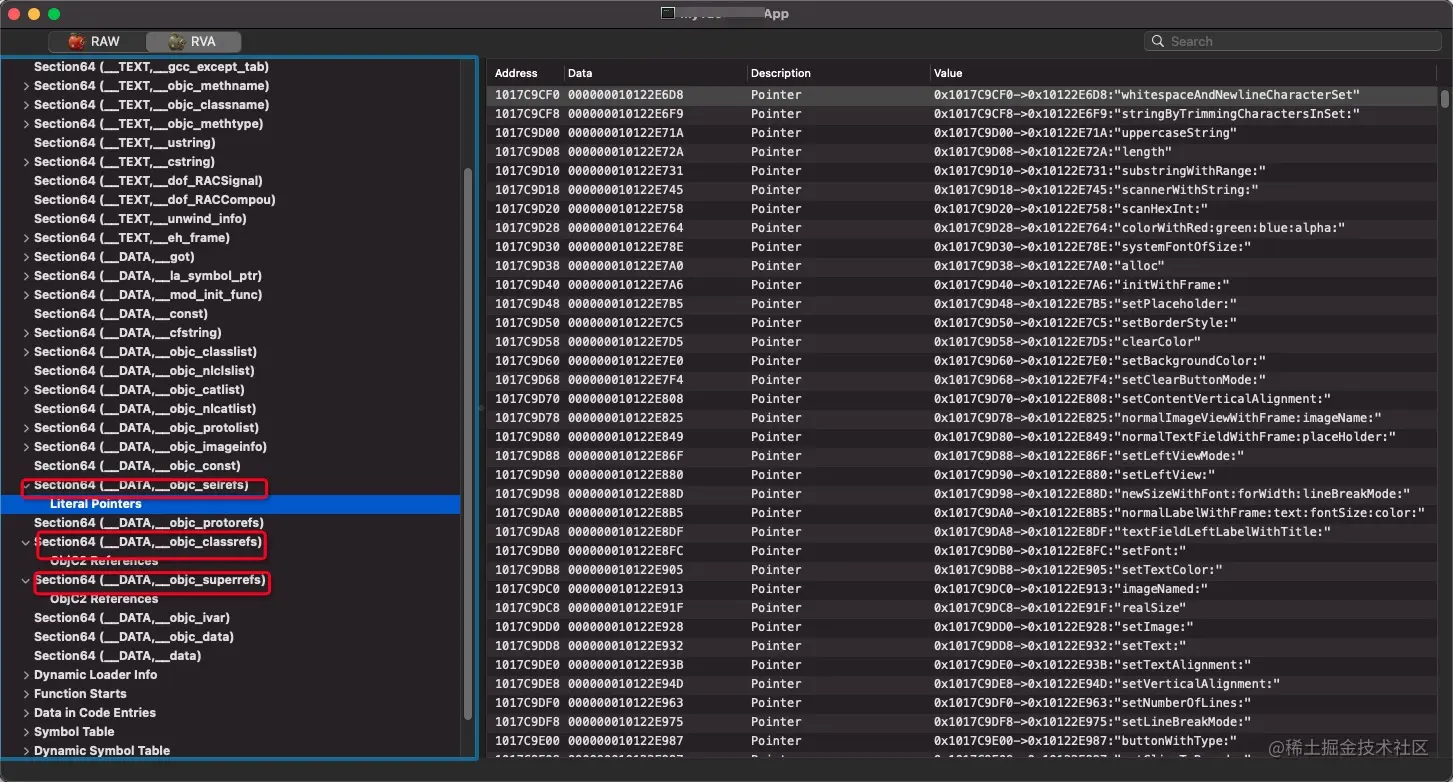This screenshot has width=1453, height=782.
Task: Collapse the __DATA,__objc_classrefs section
Action: point(26,542)
